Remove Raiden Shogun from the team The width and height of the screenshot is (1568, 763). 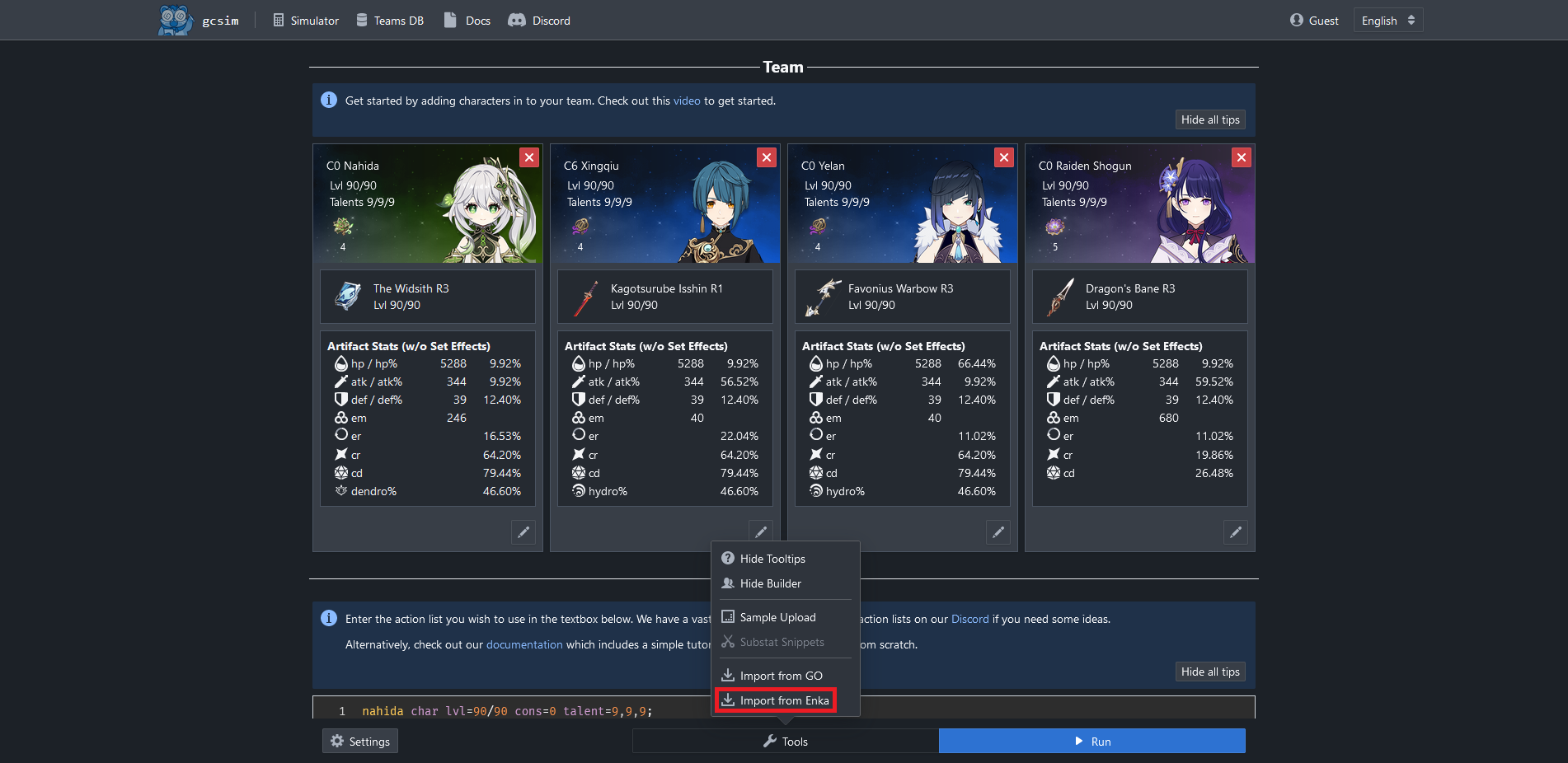(1241, 157)
